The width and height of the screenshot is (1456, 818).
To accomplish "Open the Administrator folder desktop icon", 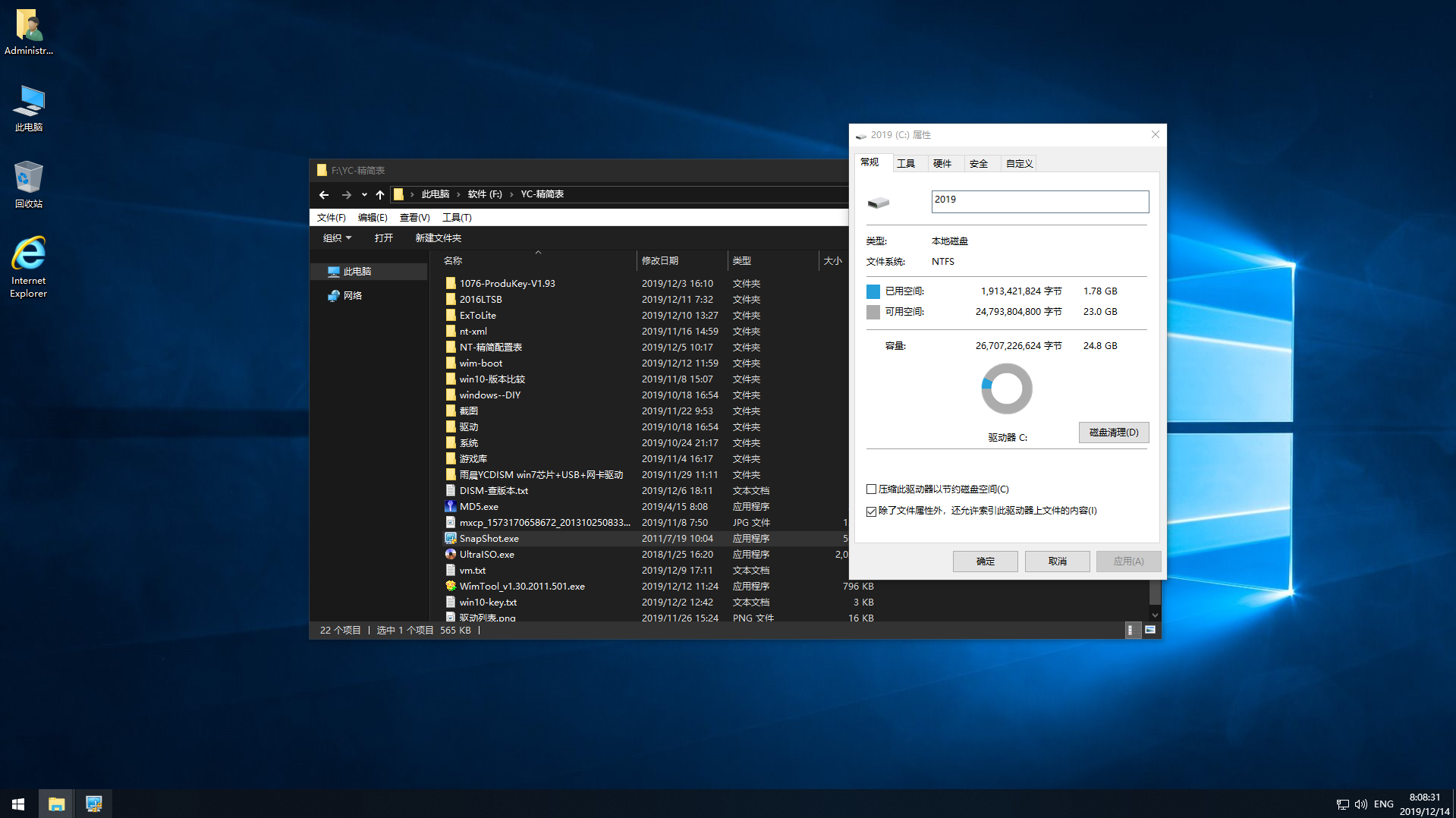I will click(x=29, y=32).
